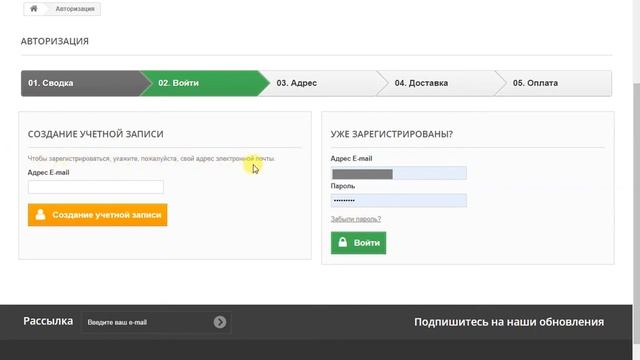Viewport: 640px width, 360px height.
Task: Click the home icon in breadcrumb
Action: pyautogui.click(x=34, y=9)
